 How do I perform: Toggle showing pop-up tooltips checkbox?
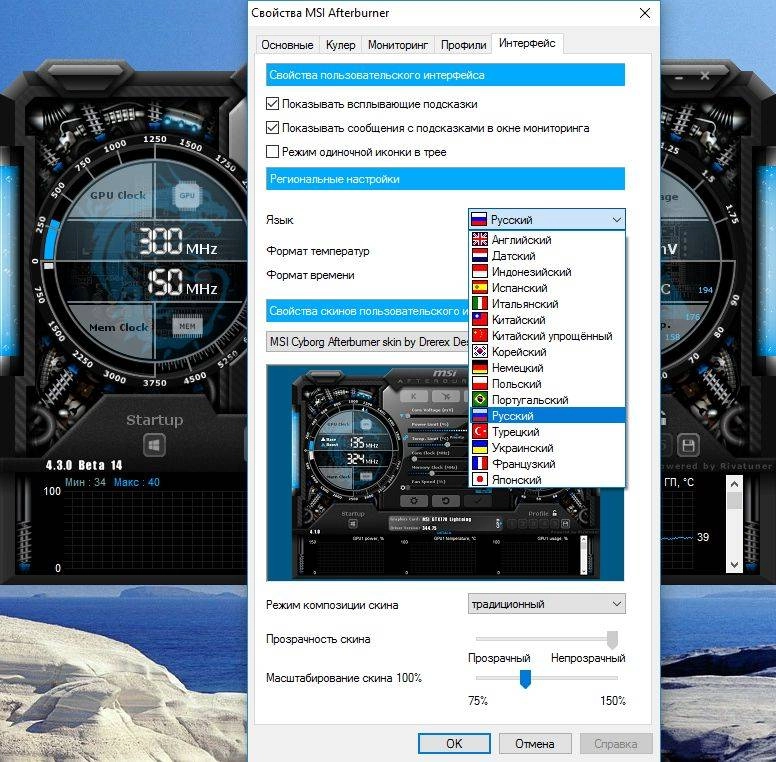tap(272, 104)
